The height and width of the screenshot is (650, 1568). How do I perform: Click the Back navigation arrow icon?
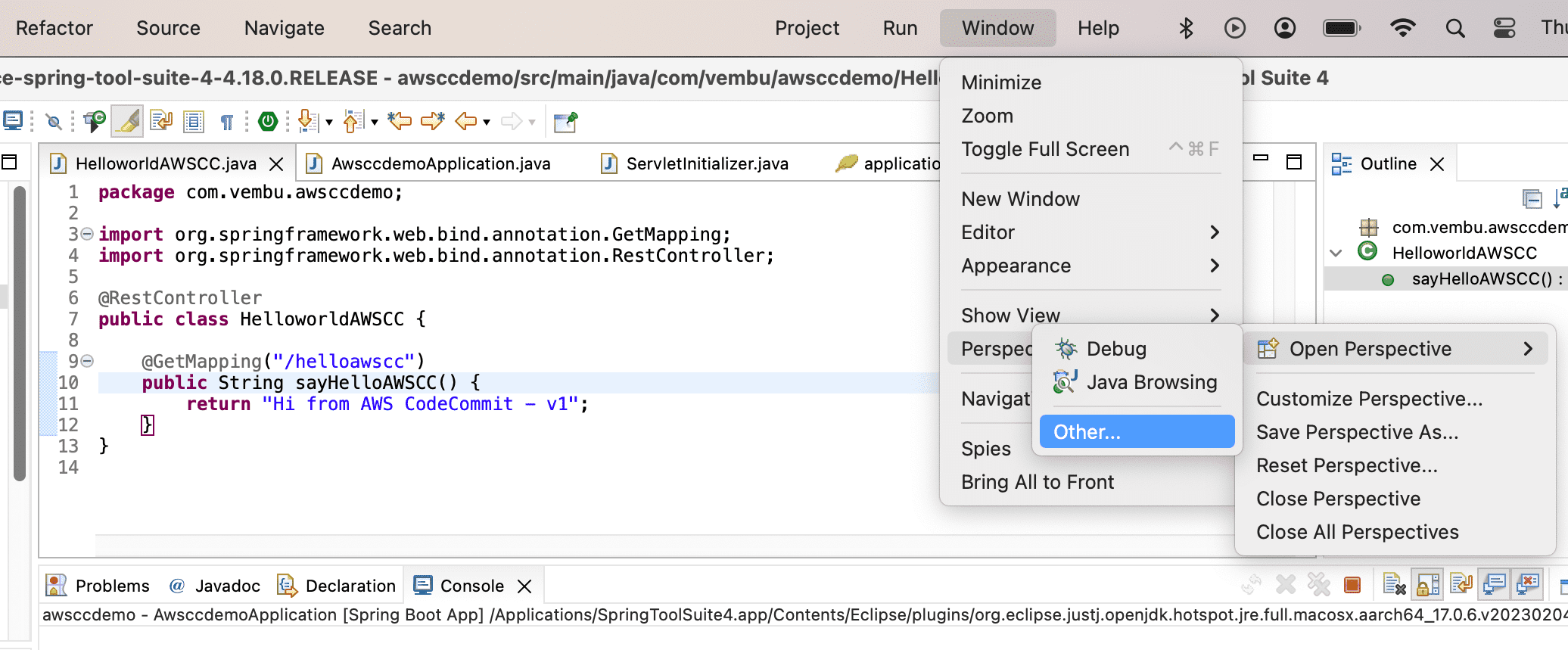466,121
